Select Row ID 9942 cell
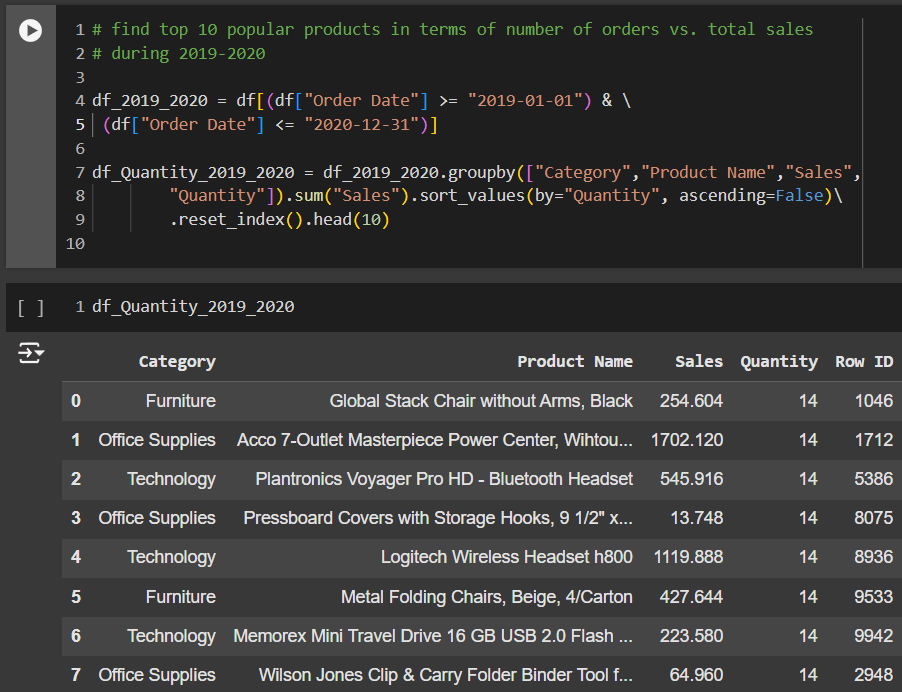This screenshot has width=902, height=692. (873, 636)
